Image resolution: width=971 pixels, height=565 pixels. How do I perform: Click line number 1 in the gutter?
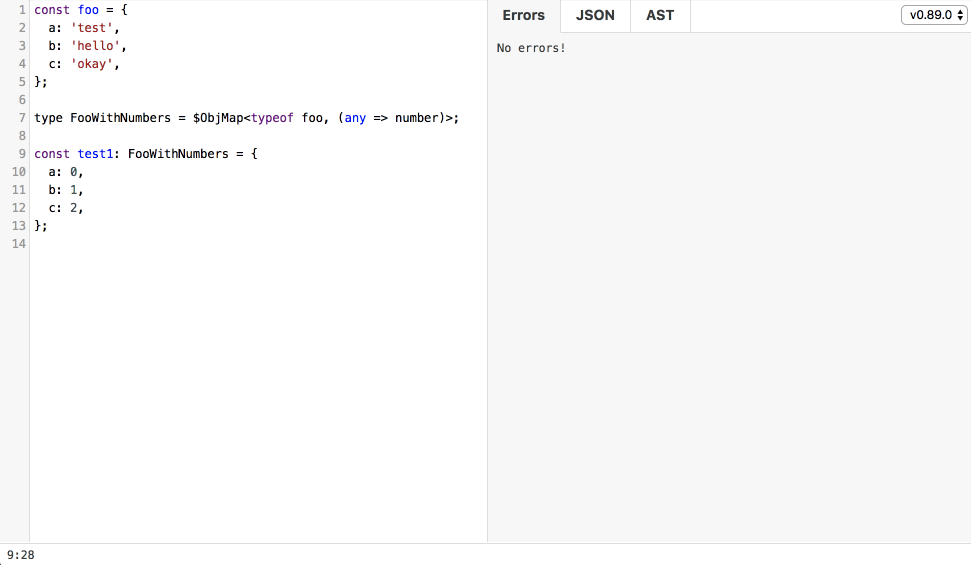tap(22, 10)
